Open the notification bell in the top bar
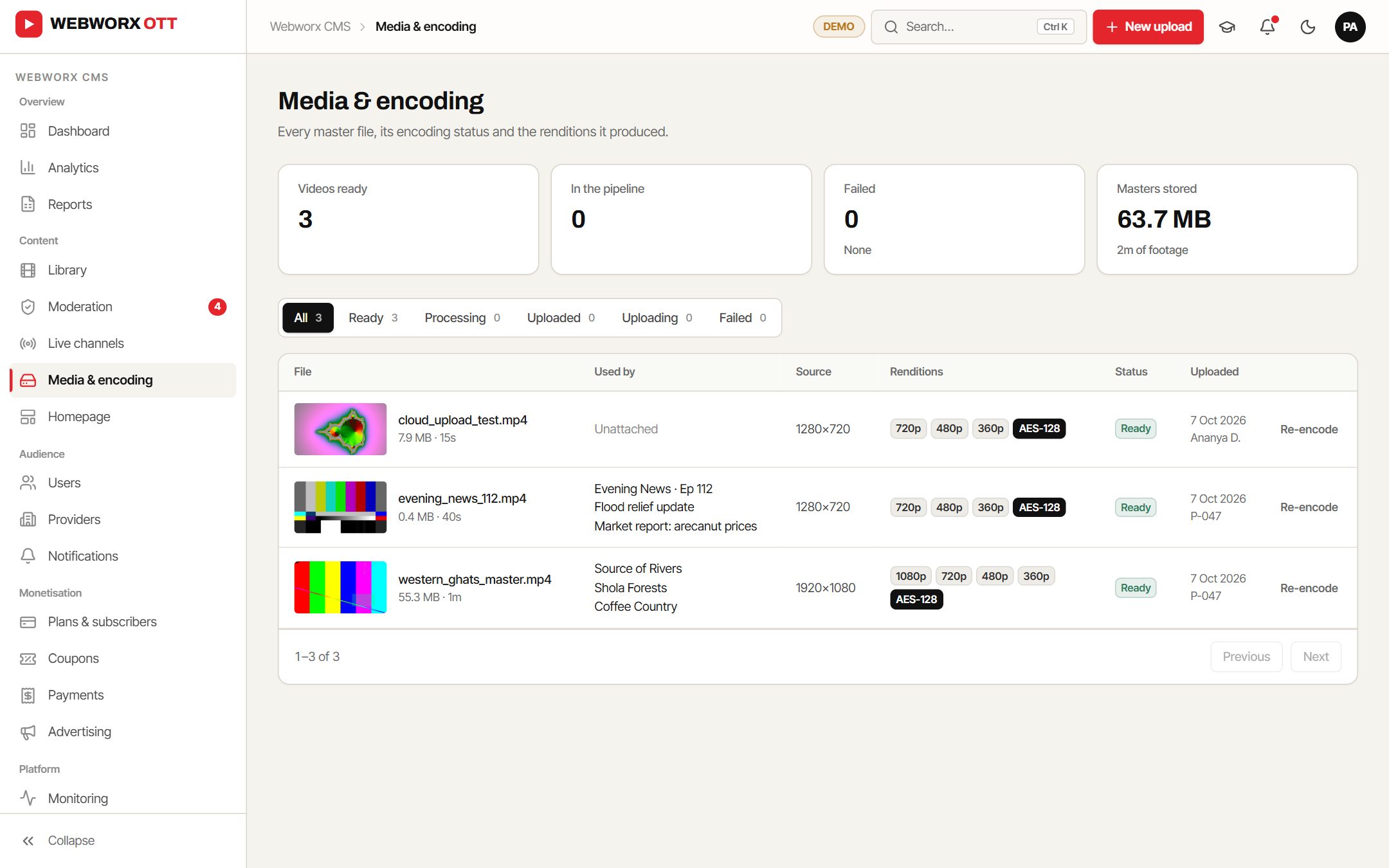The width and height of the screenshot is (1389, 868). click(x=1267, y=27)
